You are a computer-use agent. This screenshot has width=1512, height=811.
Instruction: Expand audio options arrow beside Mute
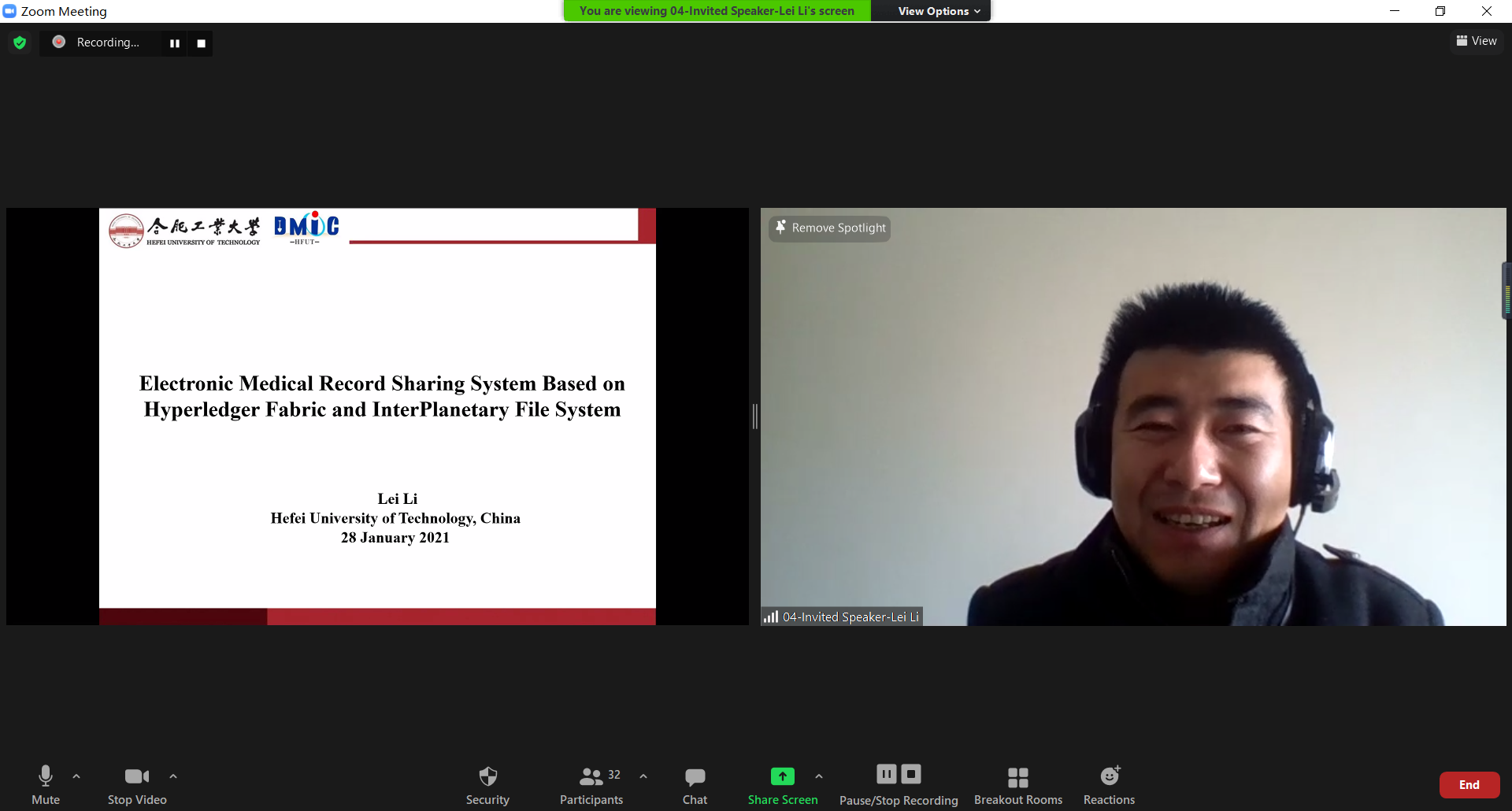pyautogui.click(x=76, y=776)
